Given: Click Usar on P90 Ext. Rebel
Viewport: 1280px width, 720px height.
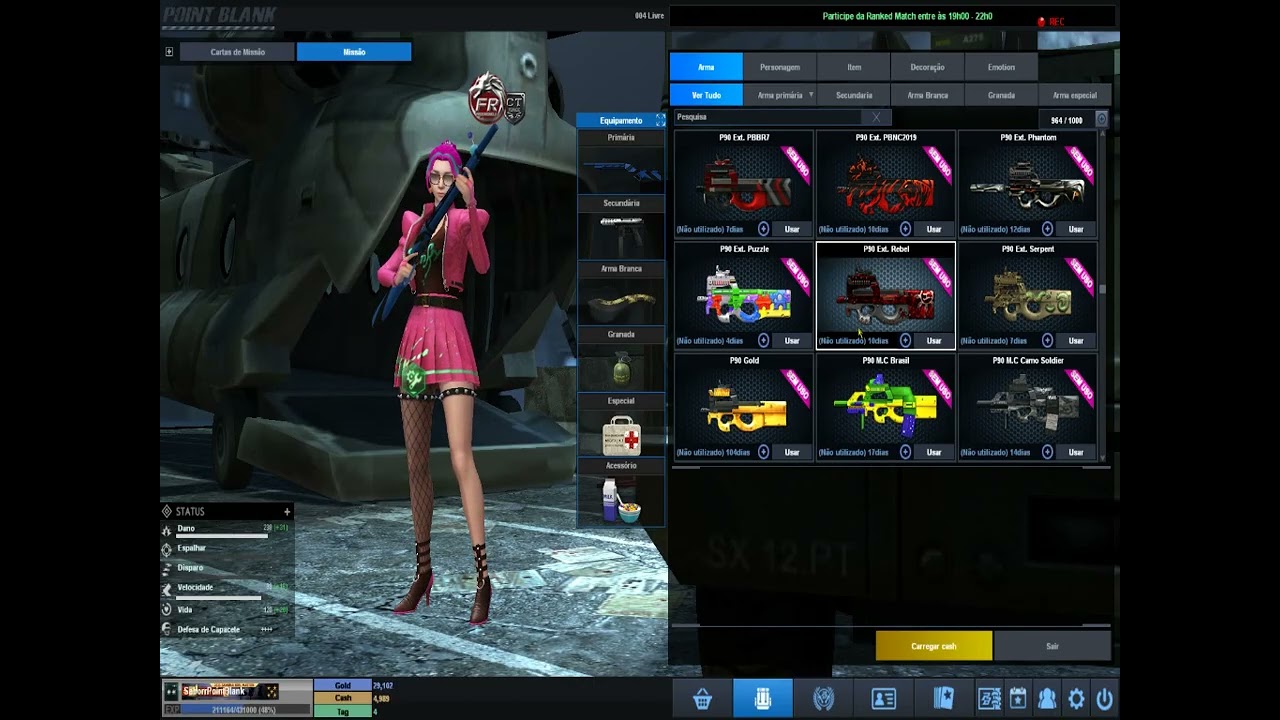Looking at the screenshot, I should click(x=934, y=341).
